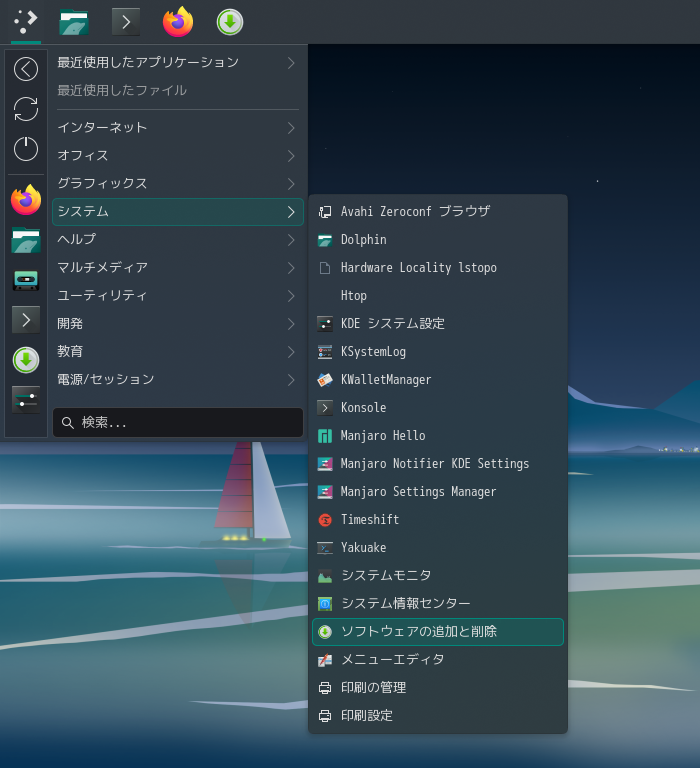Screen dimensions: 700x768
Task: Open Konsole favorite in launcher sidebar
Action: pyautogui.click(x=26, y=320)
